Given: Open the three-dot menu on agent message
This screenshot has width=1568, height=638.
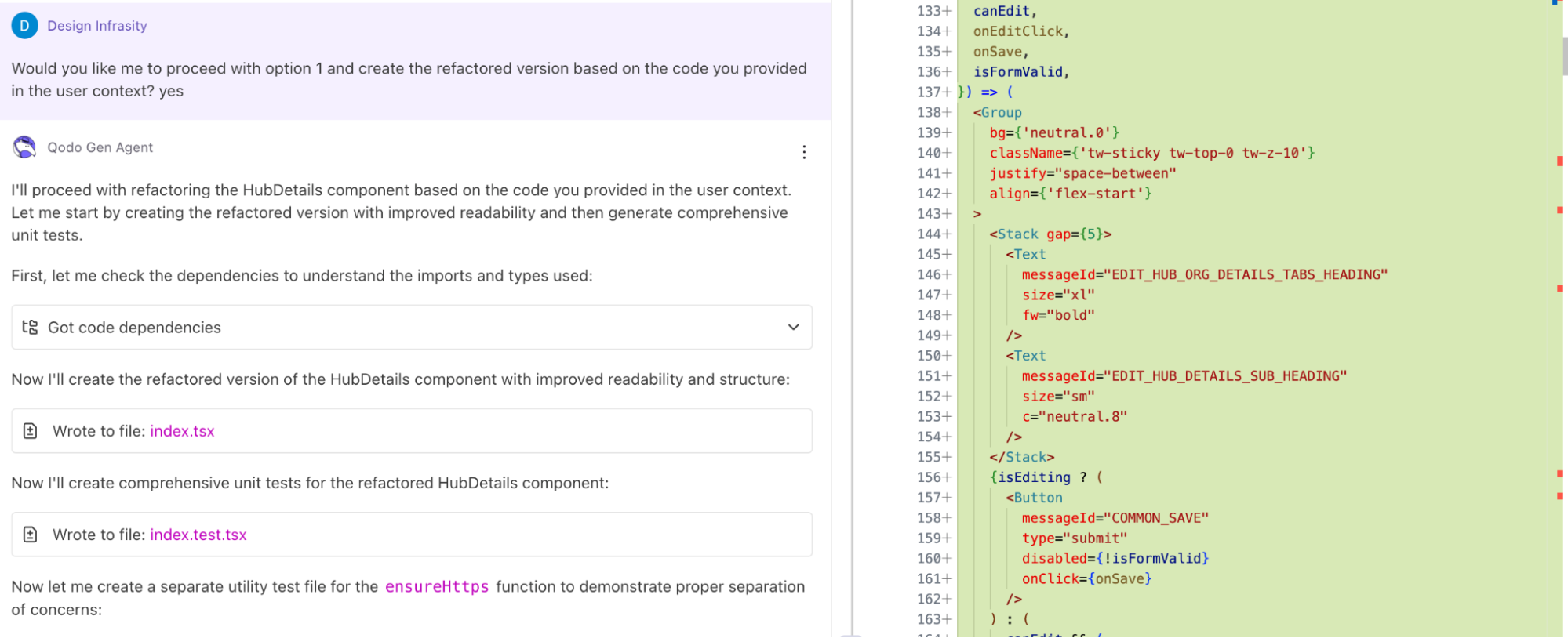Looking at the screenshot, I should tap(804, 152).
